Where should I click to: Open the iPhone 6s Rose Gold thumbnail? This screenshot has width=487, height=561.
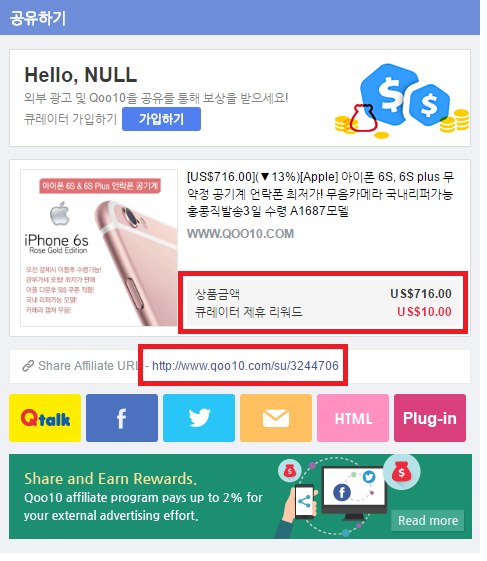point(100,250)
